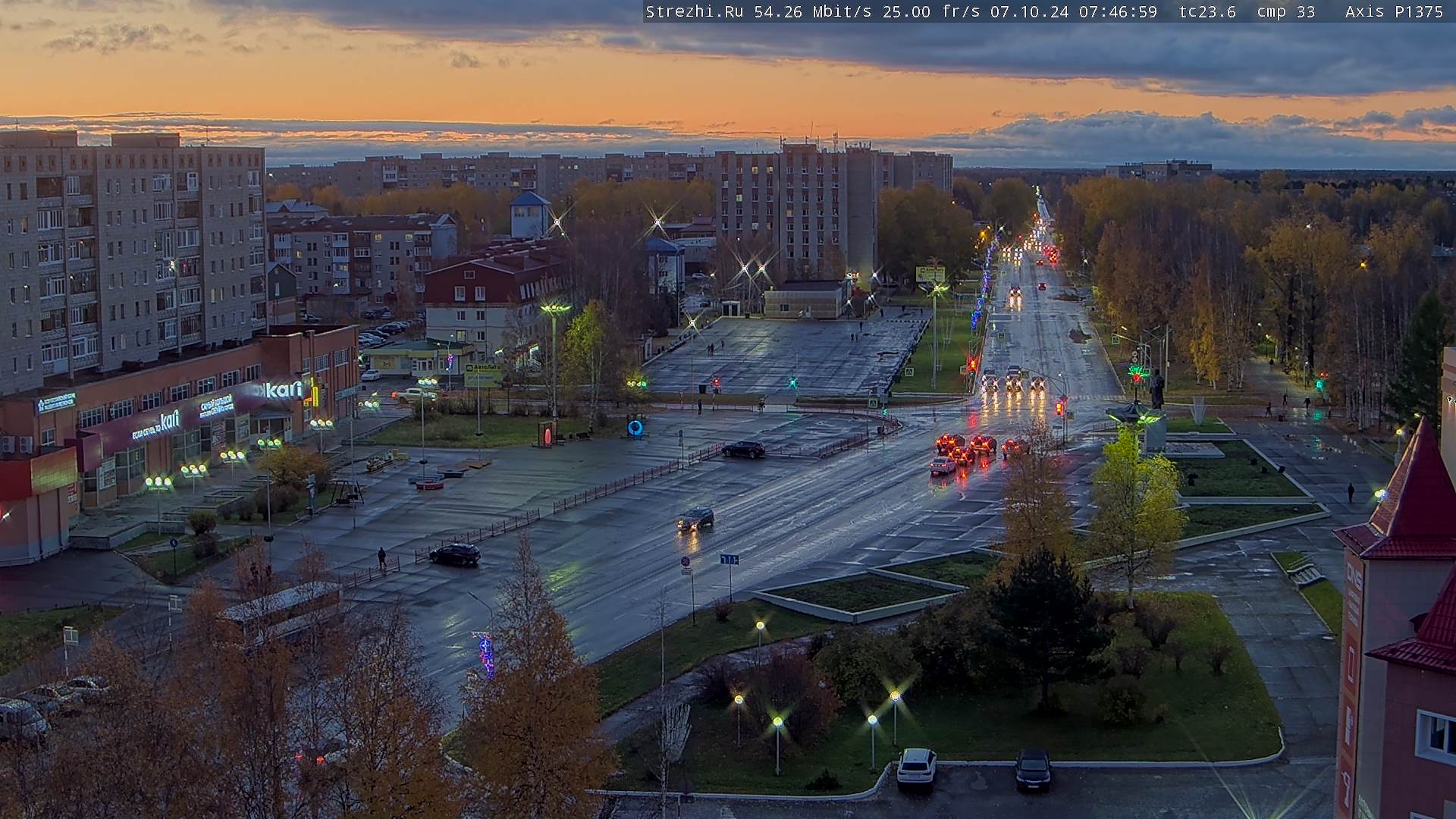Click the 54.26 Mbit/s bitrate value
This screenshot has width=1456, height=819.
[x=811, y=12]
